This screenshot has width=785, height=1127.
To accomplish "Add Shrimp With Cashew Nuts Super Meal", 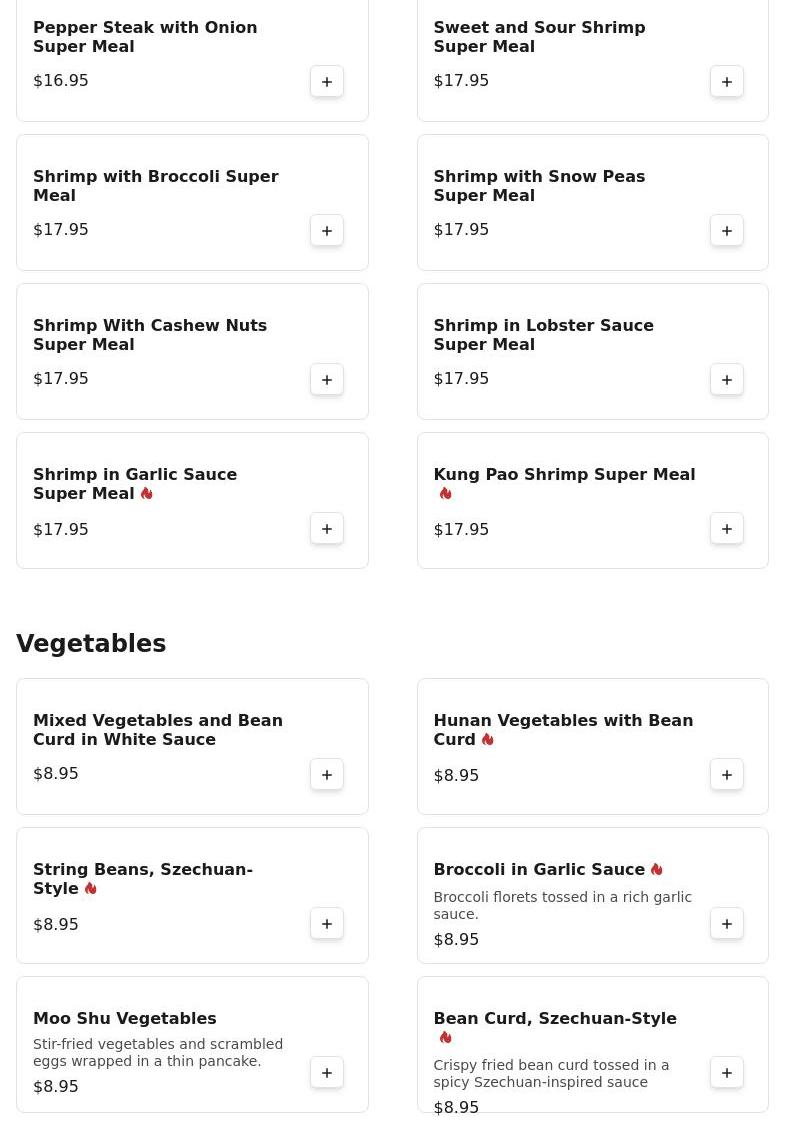I will coord(327,380).
